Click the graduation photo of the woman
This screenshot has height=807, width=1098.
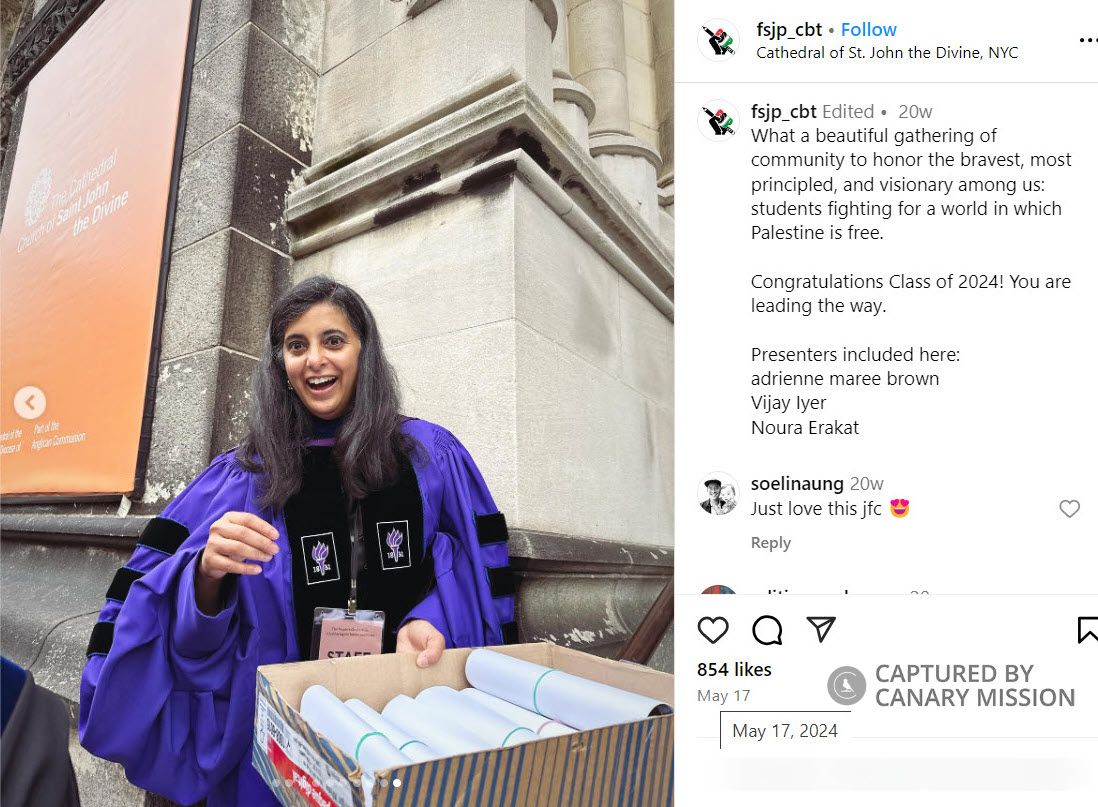pos(337,404)
